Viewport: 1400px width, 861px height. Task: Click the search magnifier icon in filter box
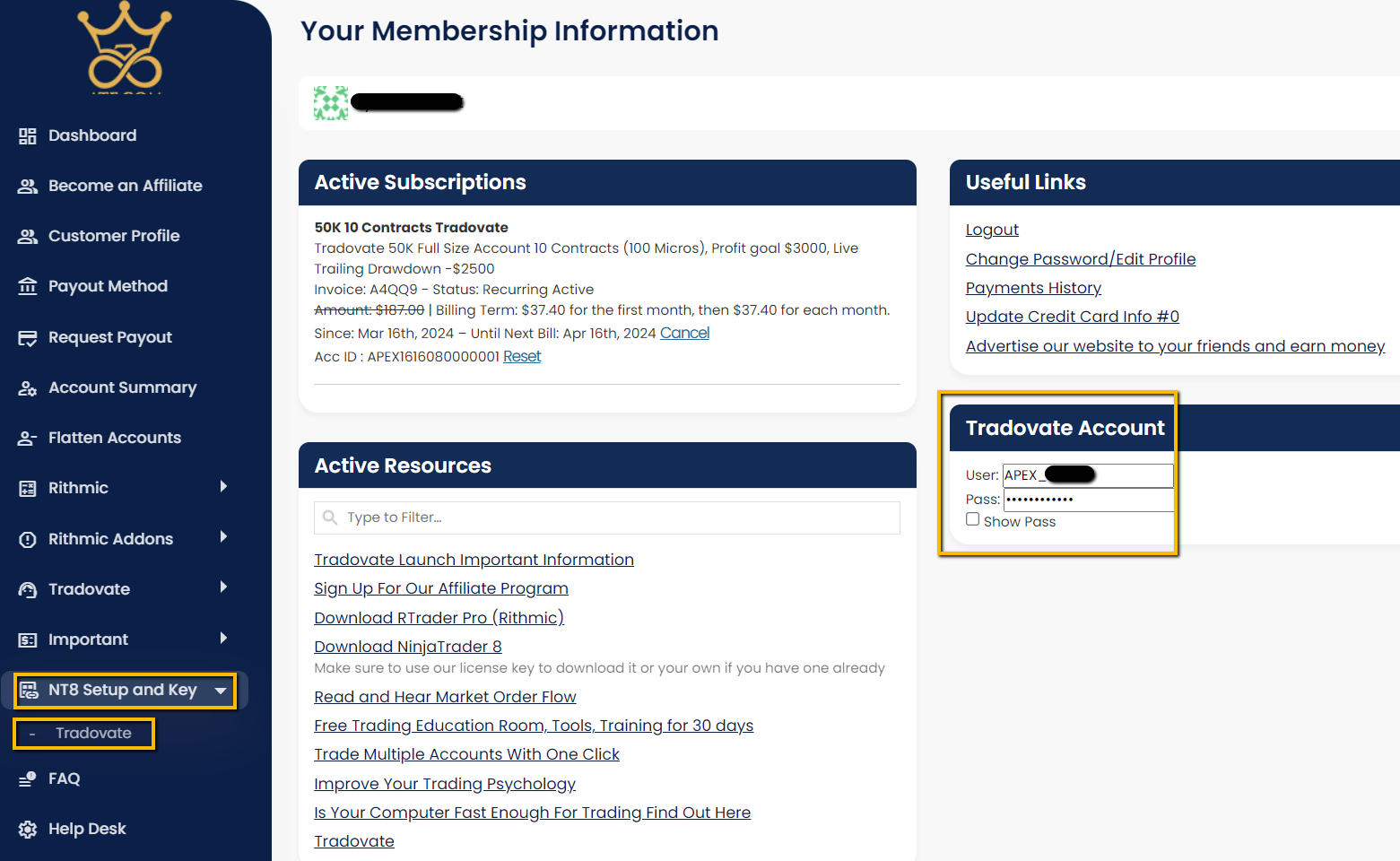(330, 517)
